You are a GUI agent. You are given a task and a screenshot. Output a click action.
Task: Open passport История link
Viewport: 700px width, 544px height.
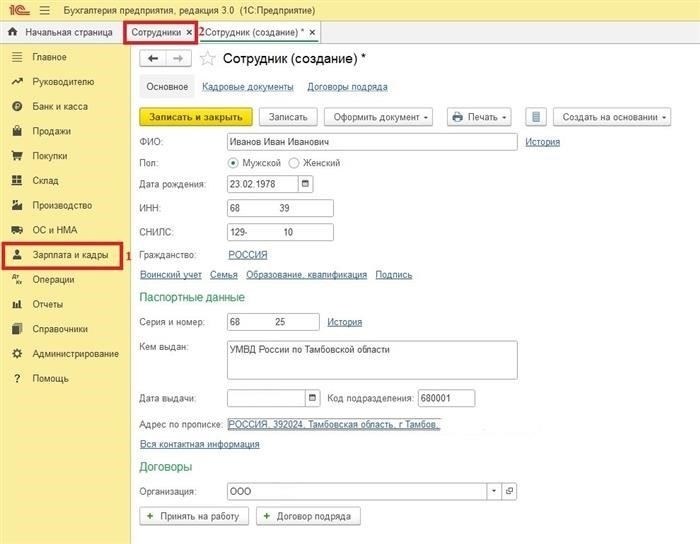345,322
